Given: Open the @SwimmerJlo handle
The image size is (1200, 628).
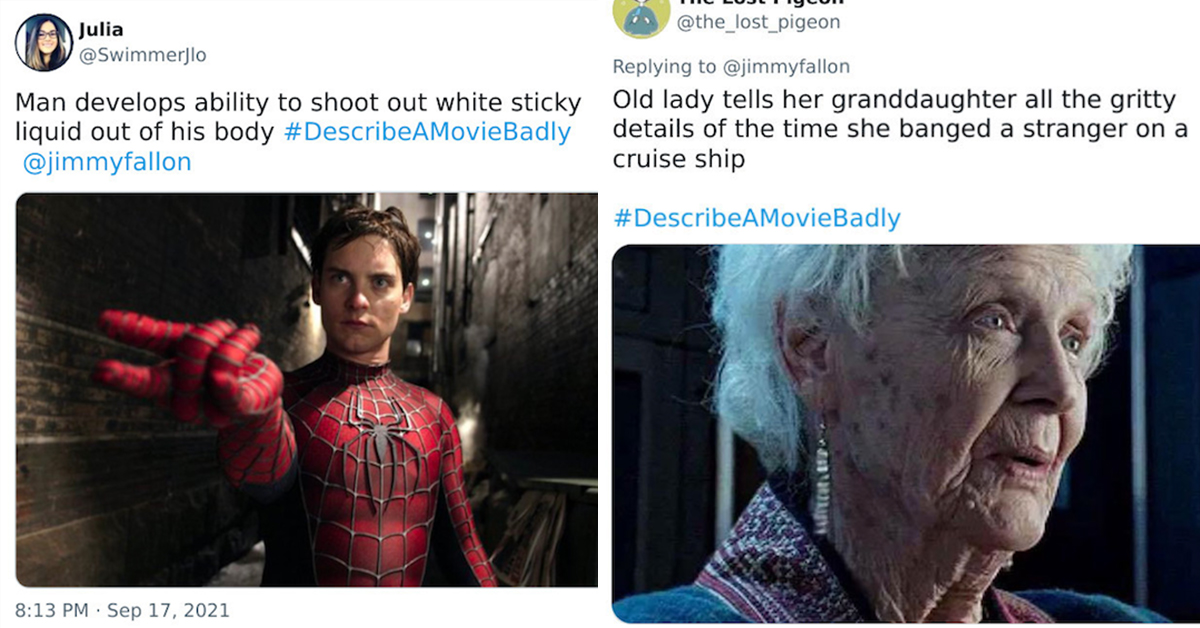Looking at the screenshot, I should [x=142, y=55].
